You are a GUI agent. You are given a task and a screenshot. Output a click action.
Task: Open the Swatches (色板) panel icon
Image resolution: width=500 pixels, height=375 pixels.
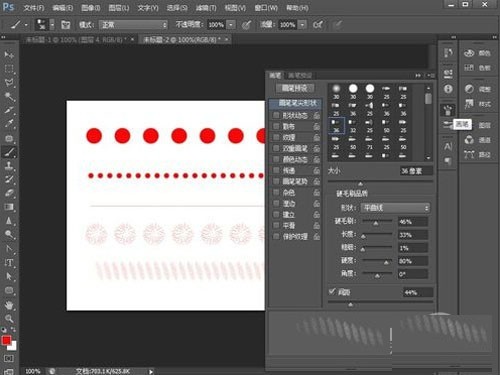pos(469,68)
